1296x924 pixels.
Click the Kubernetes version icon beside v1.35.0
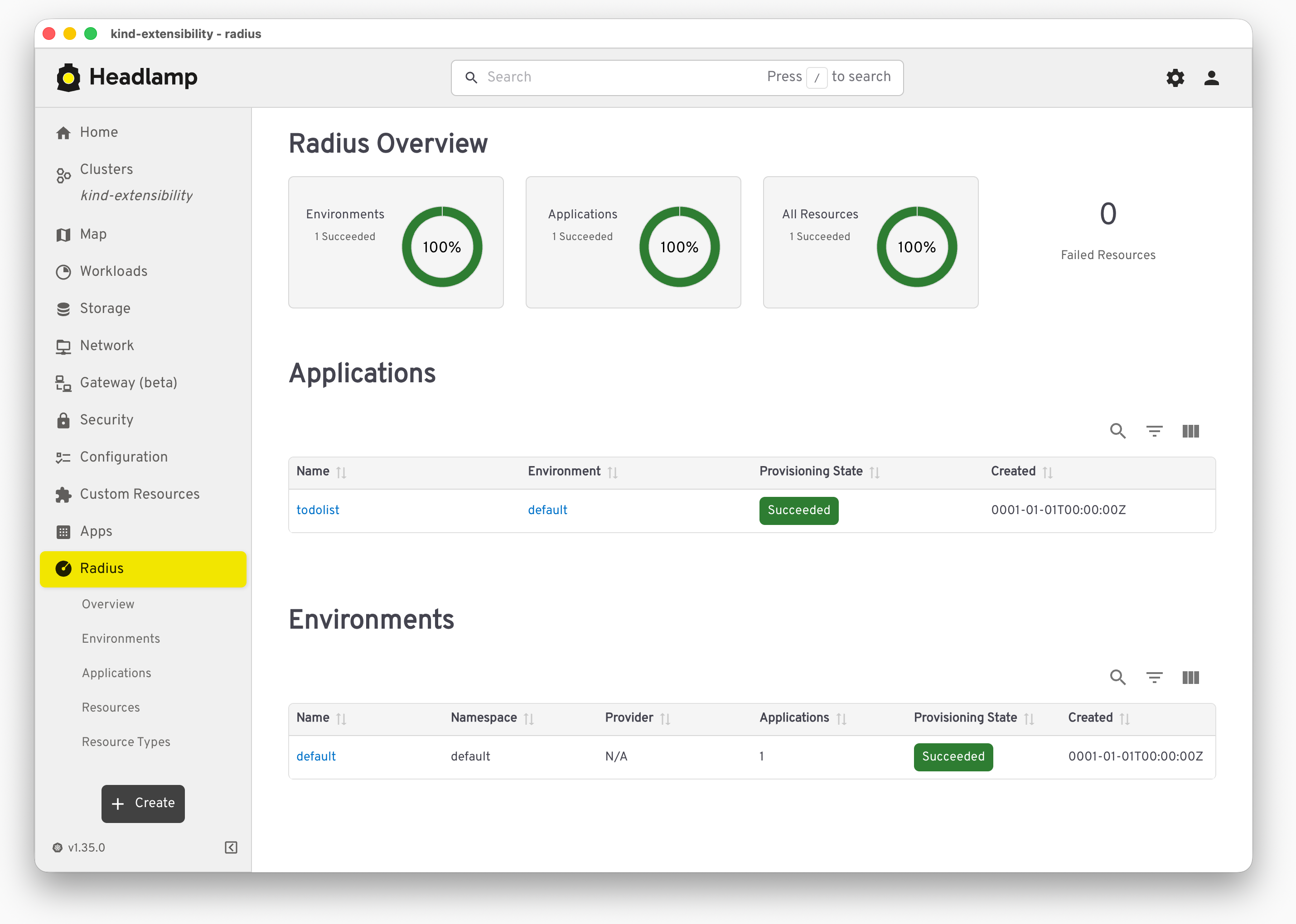(x=58, y=848)
